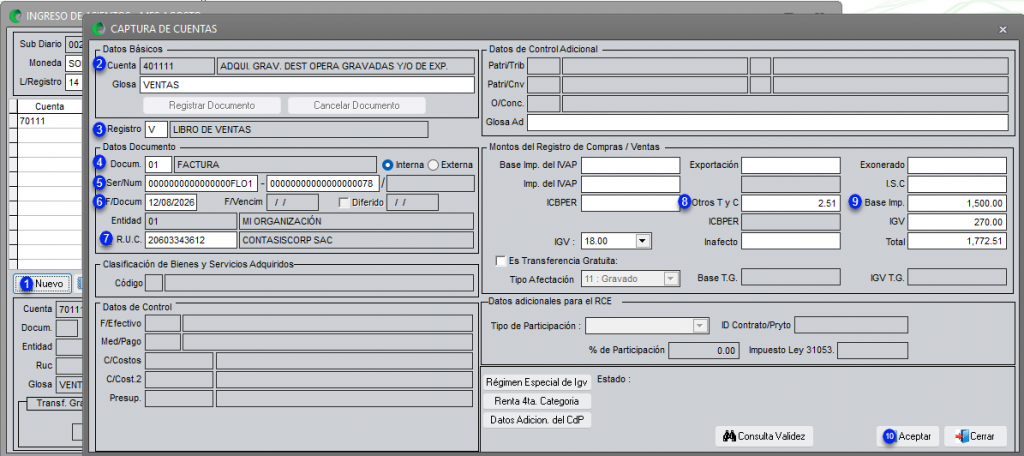Click the Registro code field with V

[157, 129]
